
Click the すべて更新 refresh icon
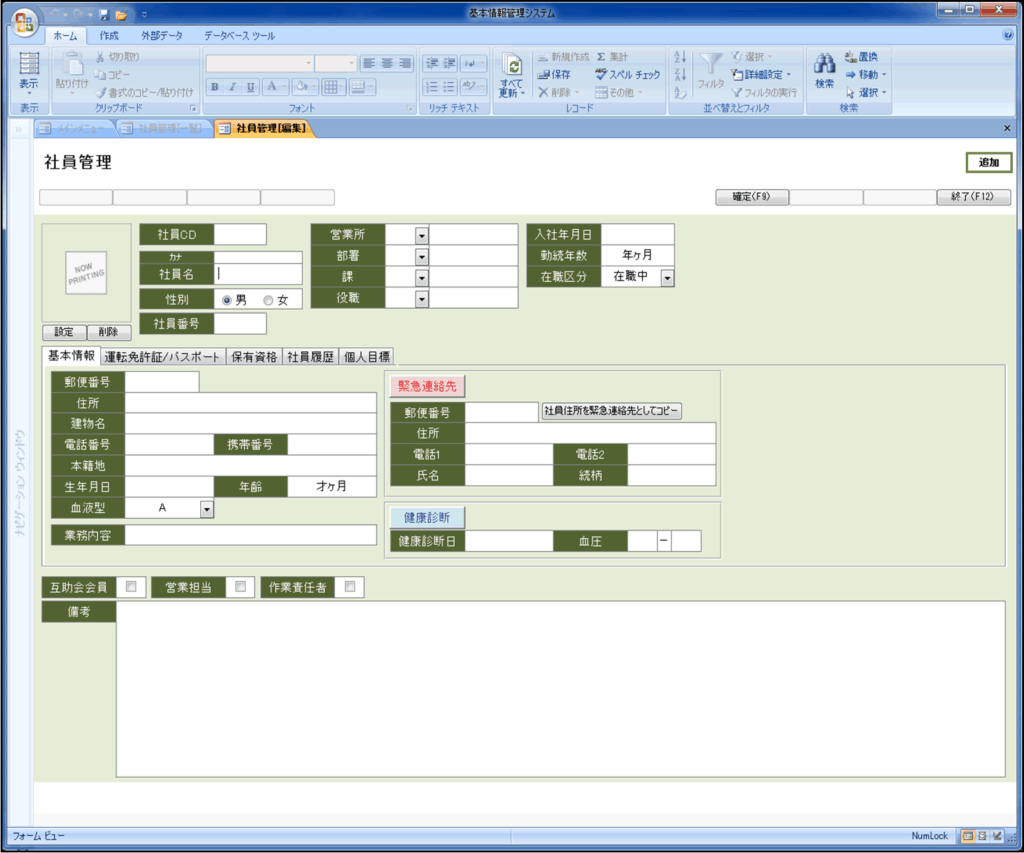512,66
